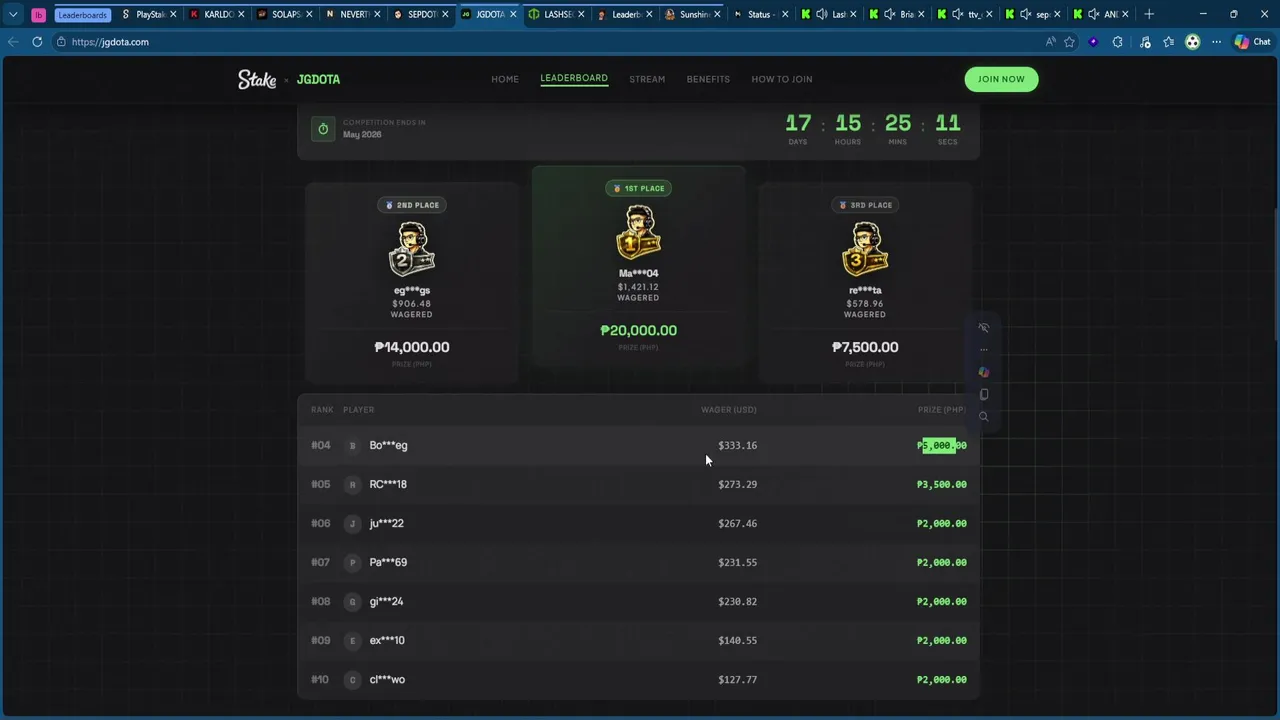Select player ex***10 in rank 09
The width and height of the screenshot is (1280, 720).
click(387, 640)
